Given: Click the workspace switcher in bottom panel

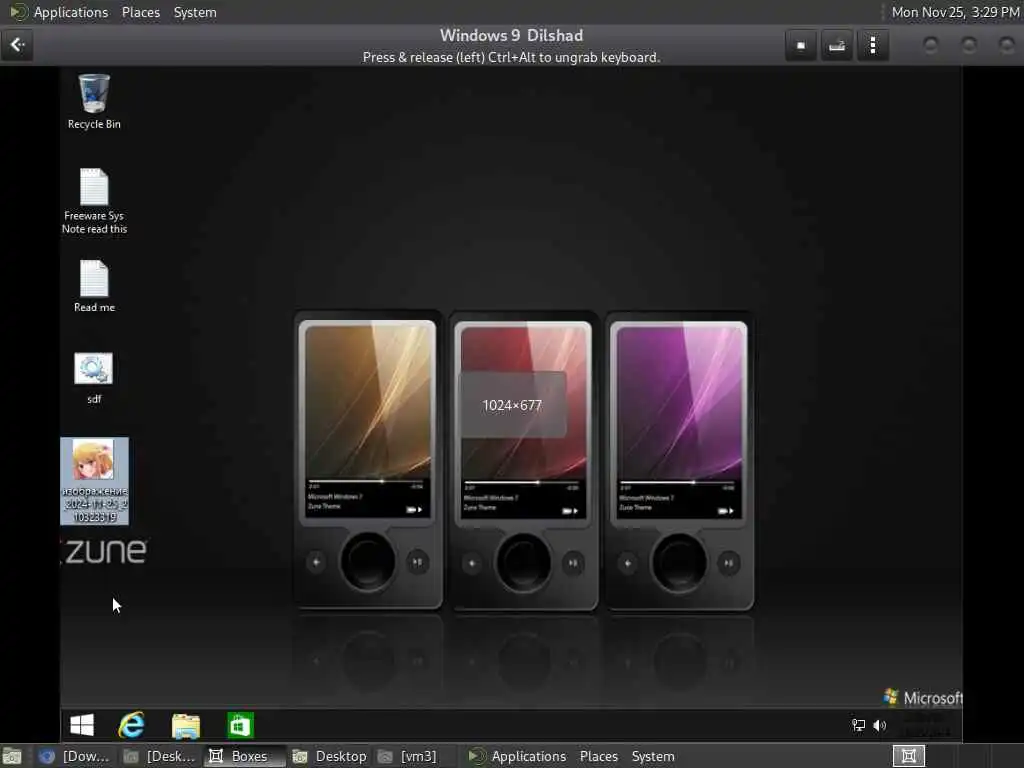Looking at the screenshot, I should (x=908, y=756).
